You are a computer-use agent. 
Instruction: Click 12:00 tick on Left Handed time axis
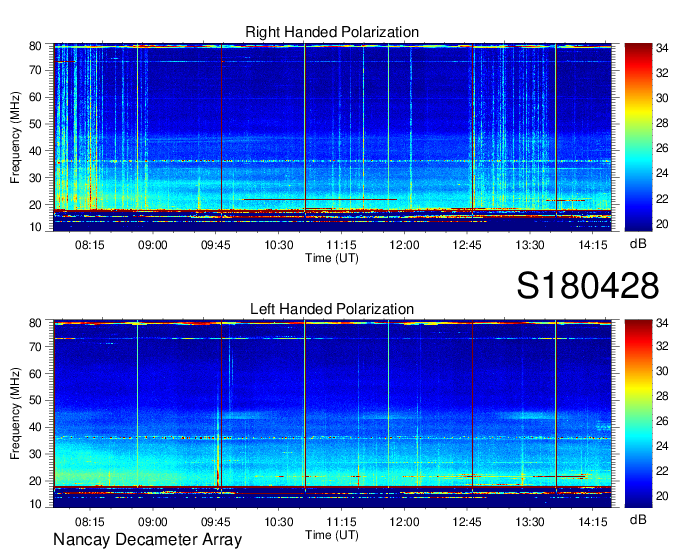[405, 522]
